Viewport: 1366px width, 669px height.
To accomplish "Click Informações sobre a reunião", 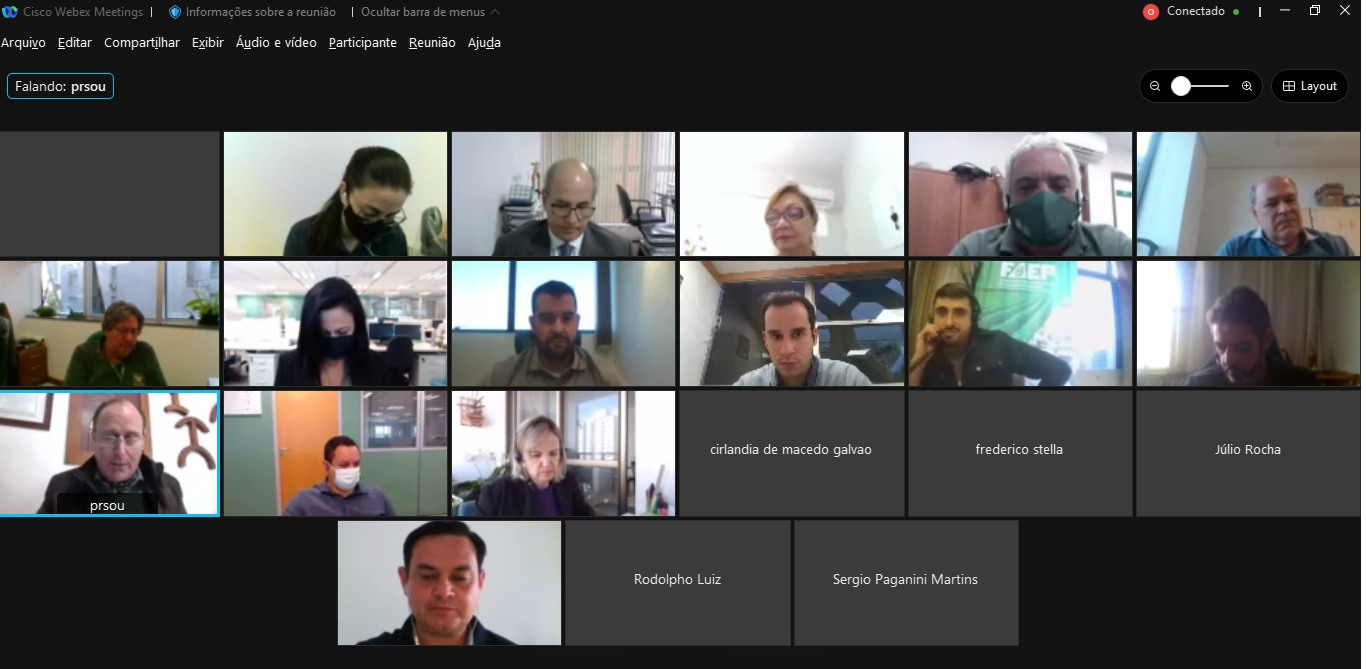I will tap(261, 12).
